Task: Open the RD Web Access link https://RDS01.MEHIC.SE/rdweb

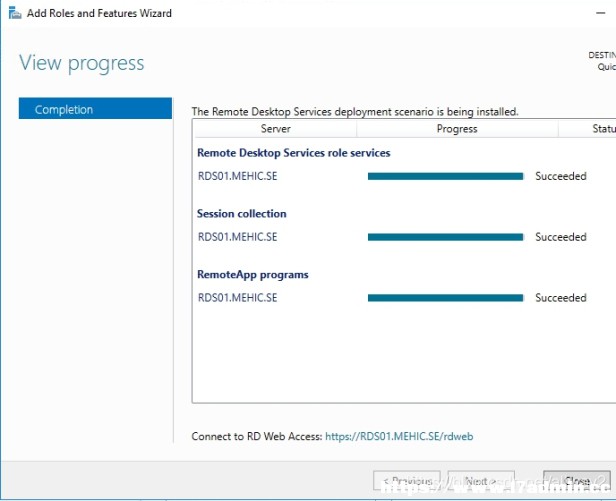Action: [x=399, y=436]
